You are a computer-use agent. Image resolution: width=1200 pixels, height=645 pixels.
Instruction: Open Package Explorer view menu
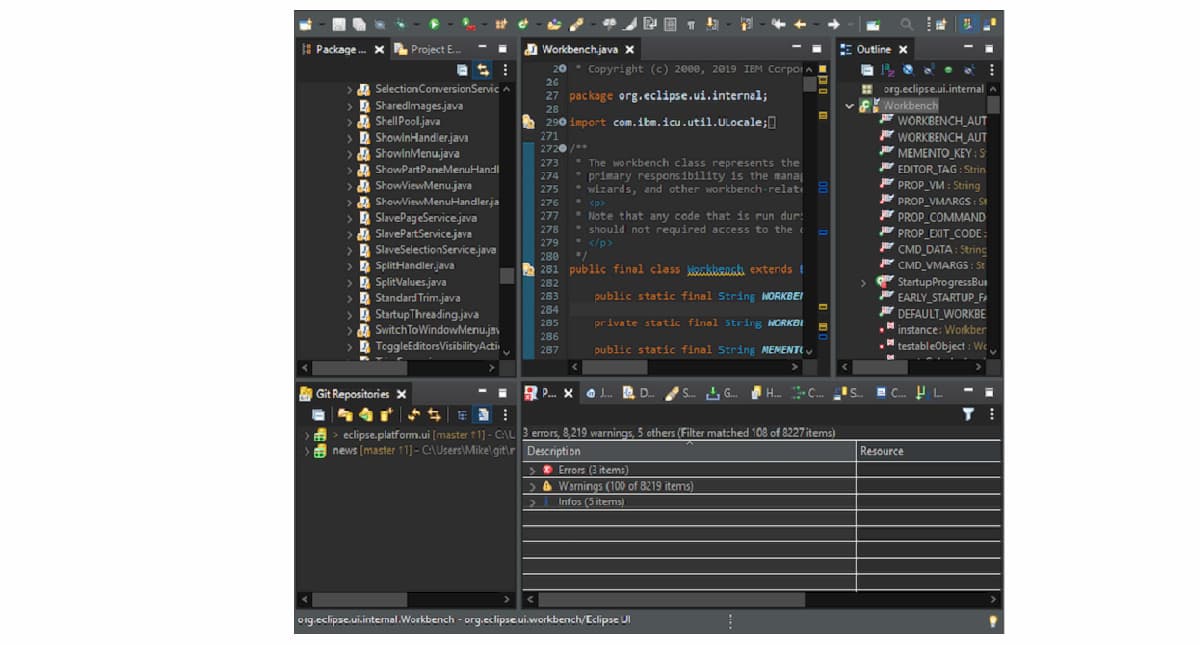505,70
